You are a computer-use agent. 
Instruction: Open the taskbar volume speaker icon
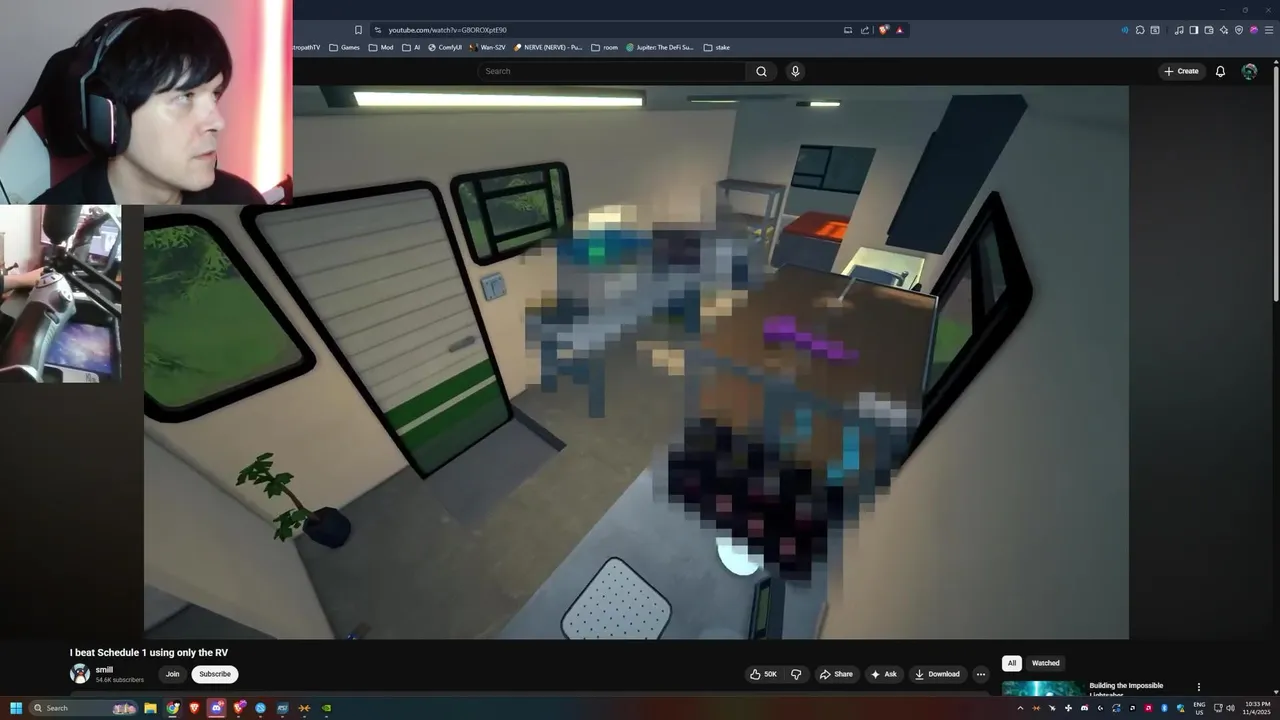[x=1230, y=708]
